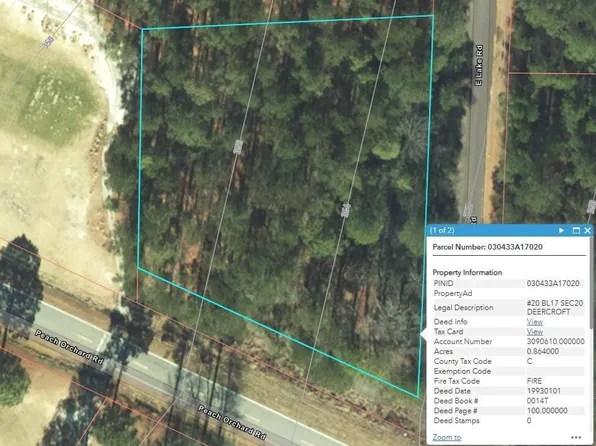The height and width of the screenshot is (446, 596).
Task: Click the (1 of 2) popup counter
Action: click(x=442, y=230)
